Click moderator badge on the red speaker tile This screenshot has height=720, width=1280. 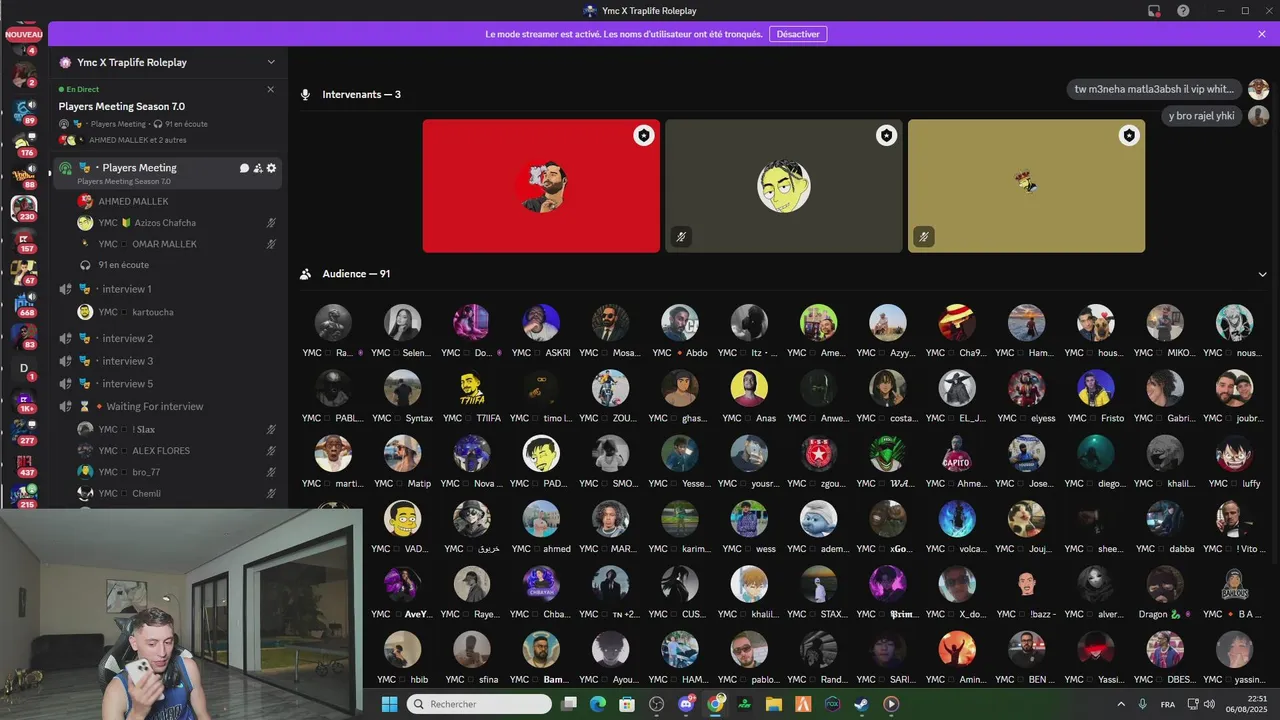coord(644,135)
